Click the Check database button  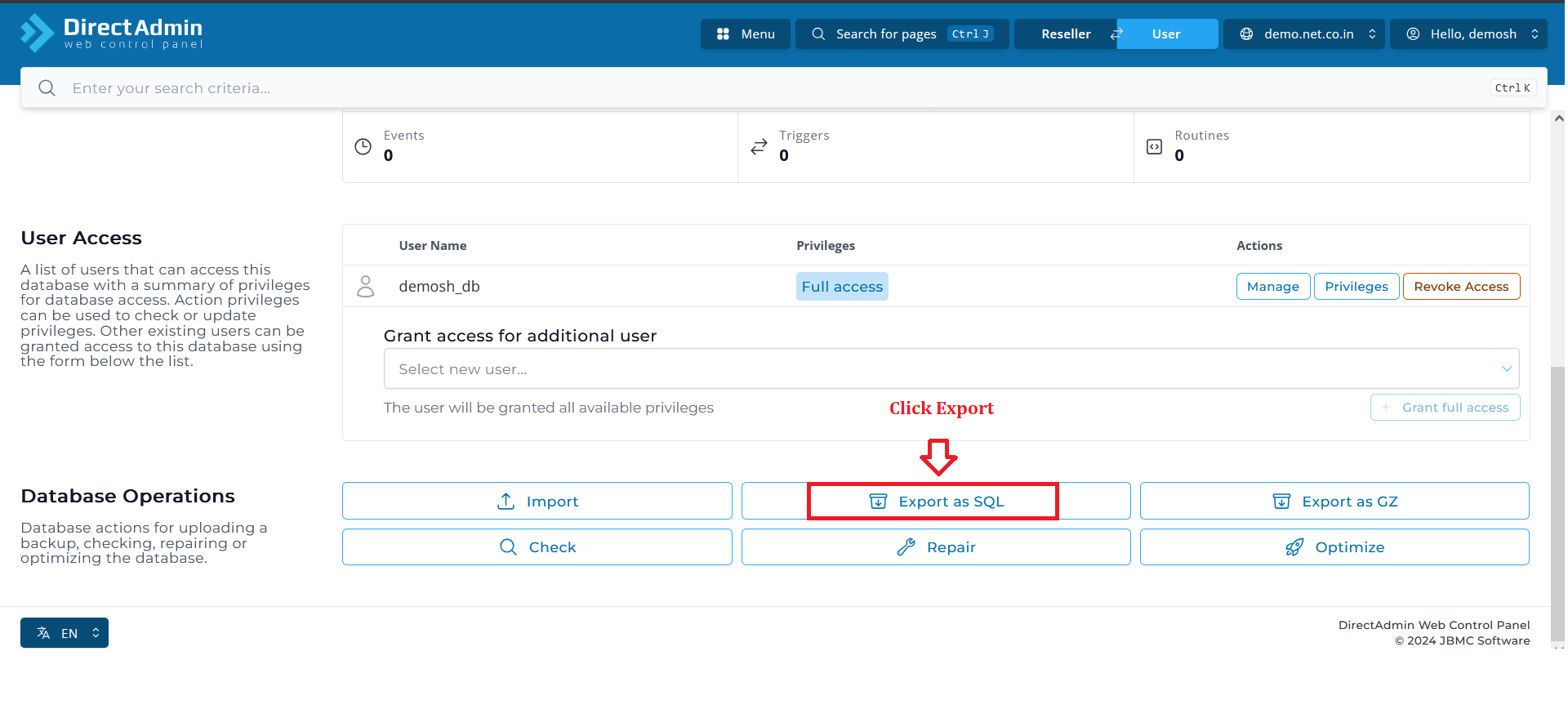pos(537,547)
